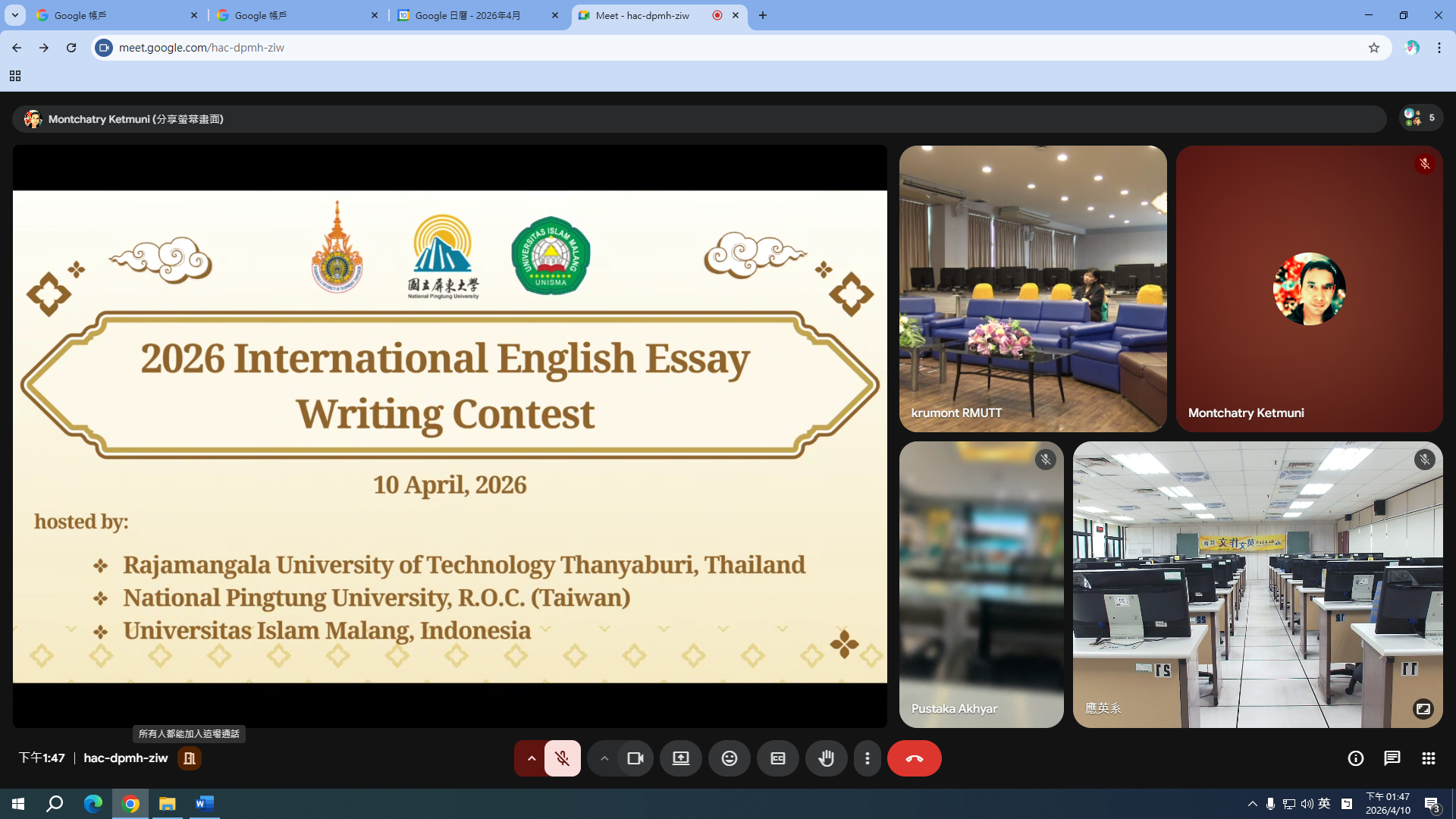Expand video settings arrow beside camera
The height and width of the screenshot is (819, 1456).
[604, 758]
